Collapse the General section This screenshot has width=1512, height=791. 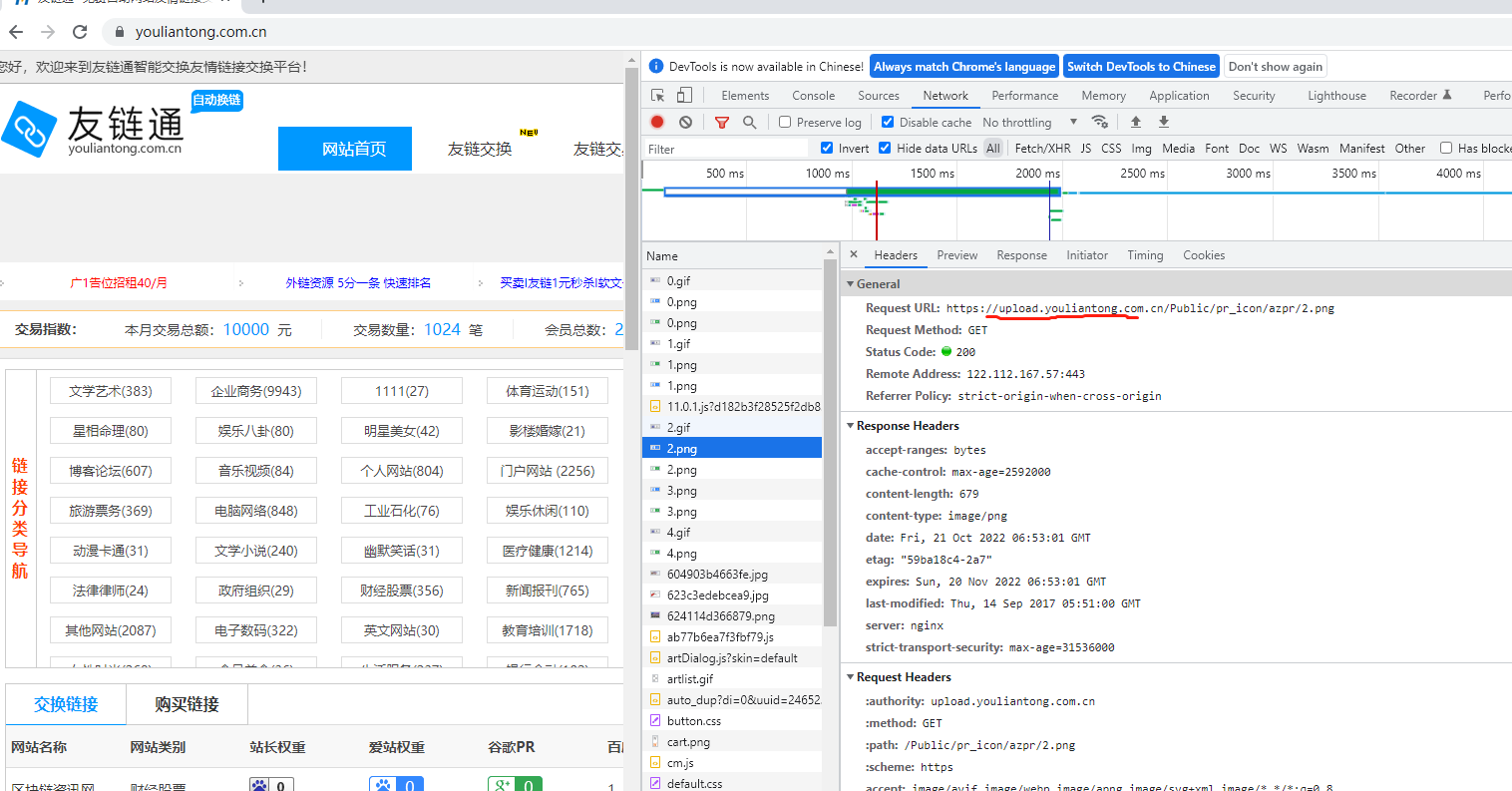tap(850, 284)
